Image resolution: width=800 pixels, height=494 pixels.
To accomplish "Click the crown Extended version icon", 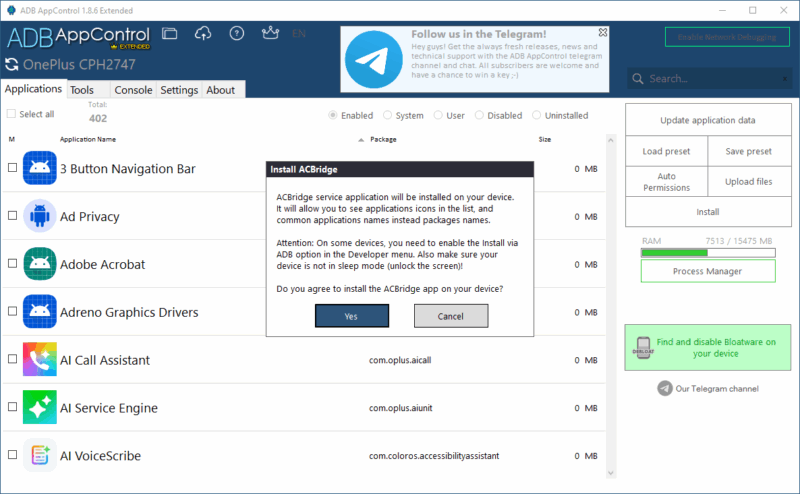I will [268, 33].
